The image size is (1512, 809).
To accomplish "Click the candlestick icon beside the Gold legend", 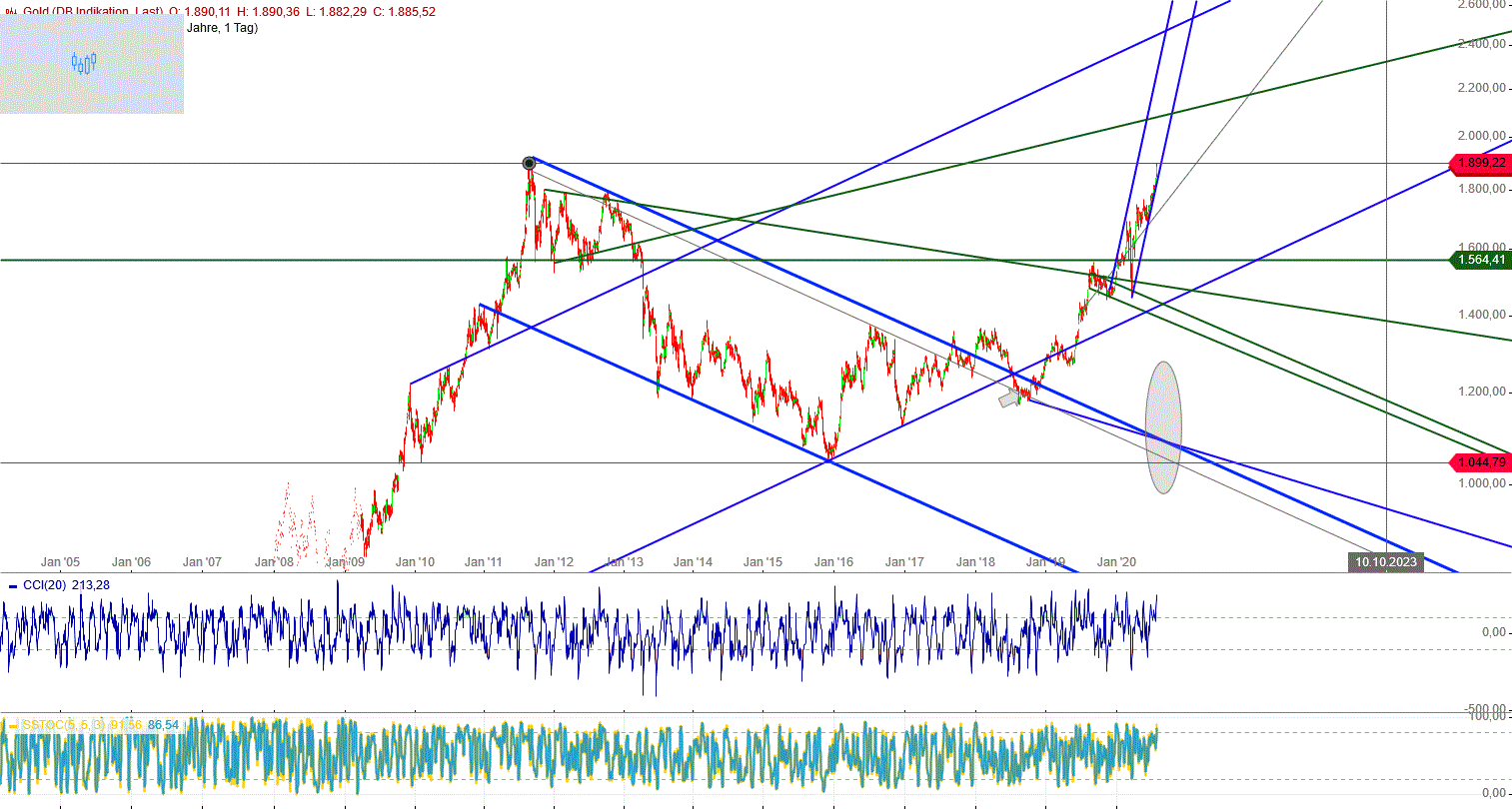I will (9, 12).
